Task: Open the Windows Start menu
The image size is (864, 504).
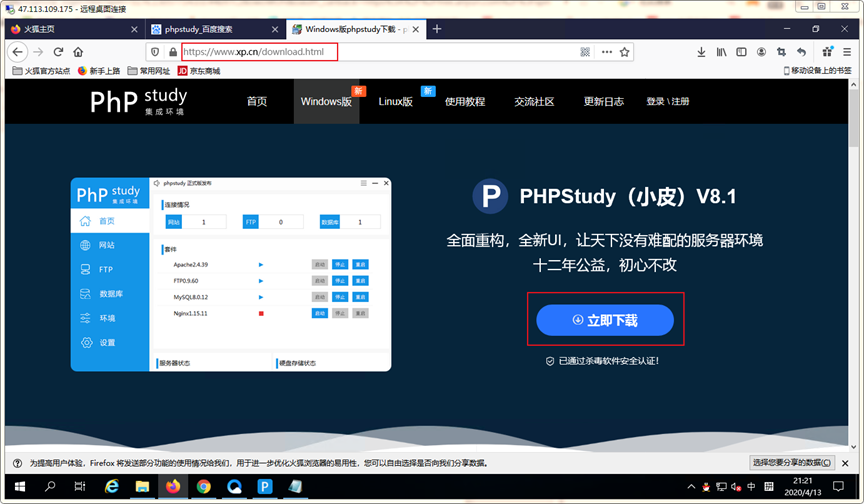Action: 20,486
